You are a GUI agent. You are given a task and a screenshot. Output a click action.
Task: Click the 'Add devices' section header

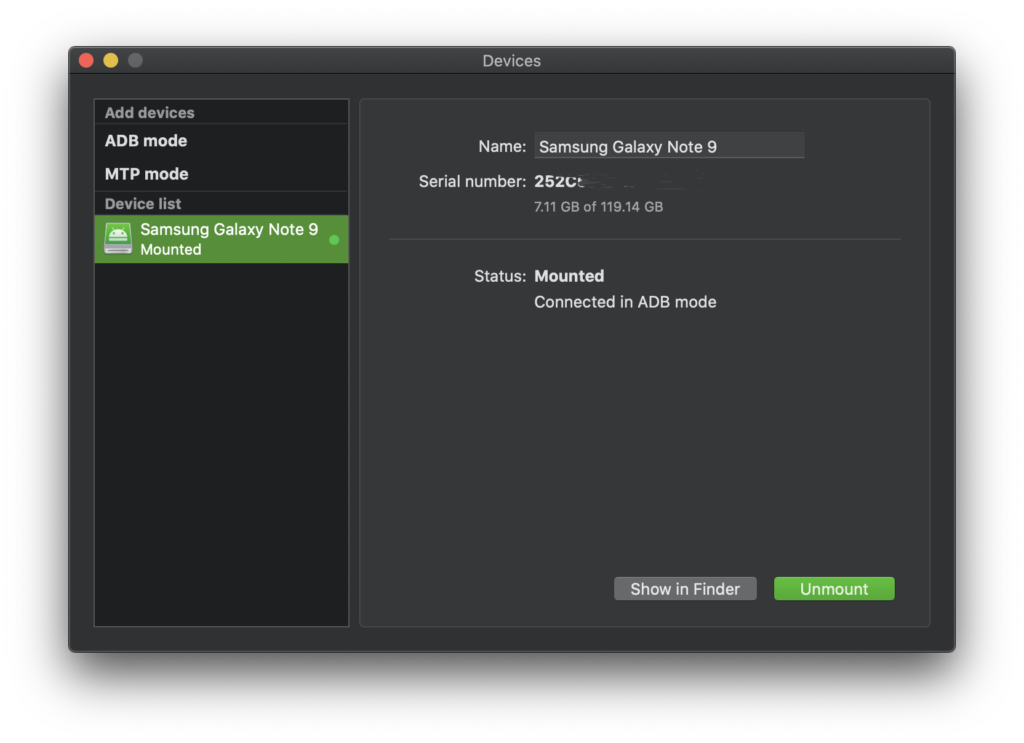tap(150, 112)
